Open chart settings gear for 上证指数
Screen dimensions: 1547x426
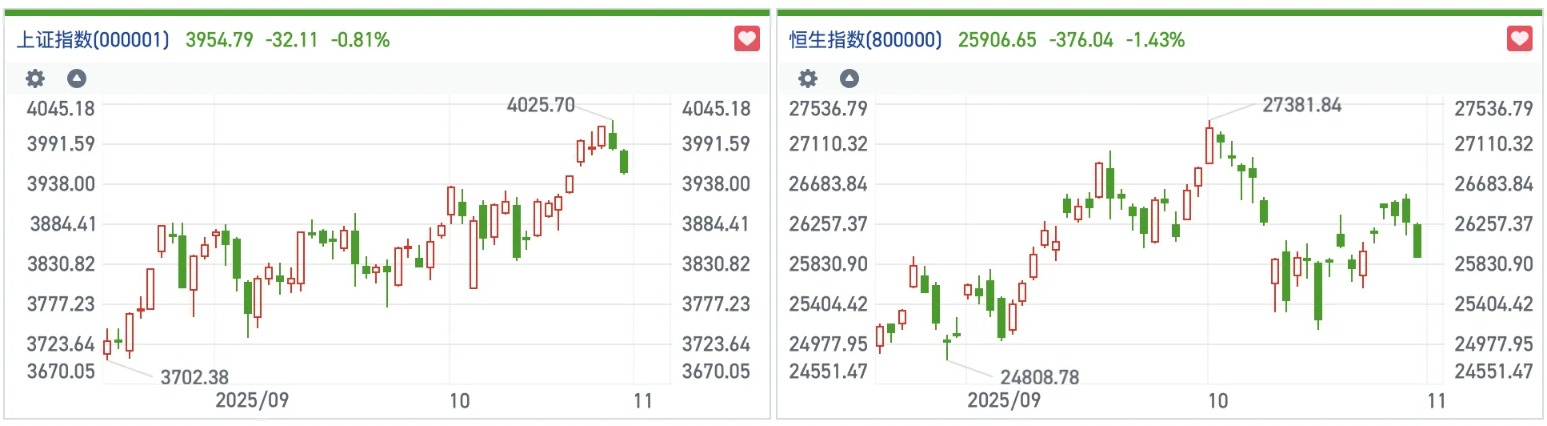click(x=35, y=78)
